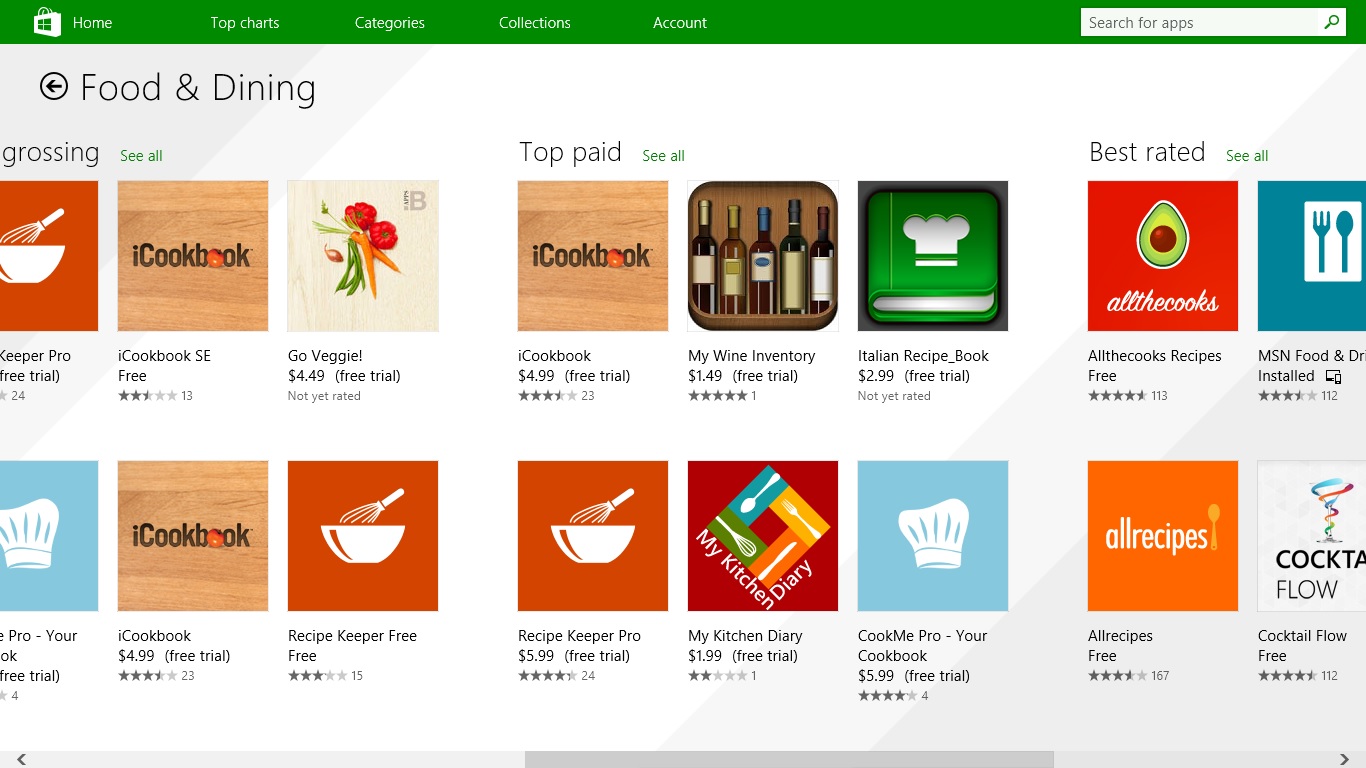Click the Top paid section heading
Viewport: 1366px width, 768px height.
(570, 152)
